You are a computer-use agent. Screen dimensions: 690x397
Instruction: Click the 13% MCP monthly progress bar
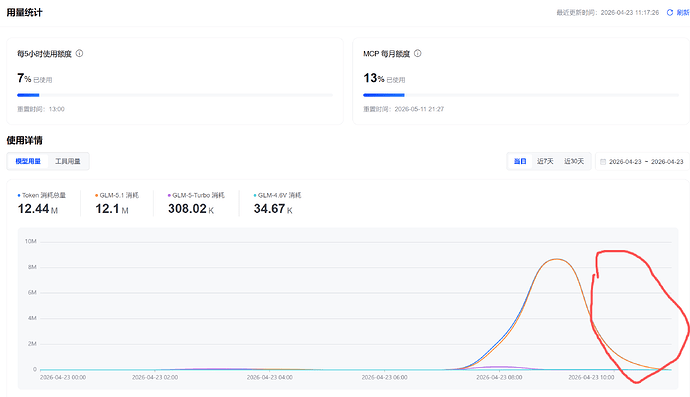point(521,95)
